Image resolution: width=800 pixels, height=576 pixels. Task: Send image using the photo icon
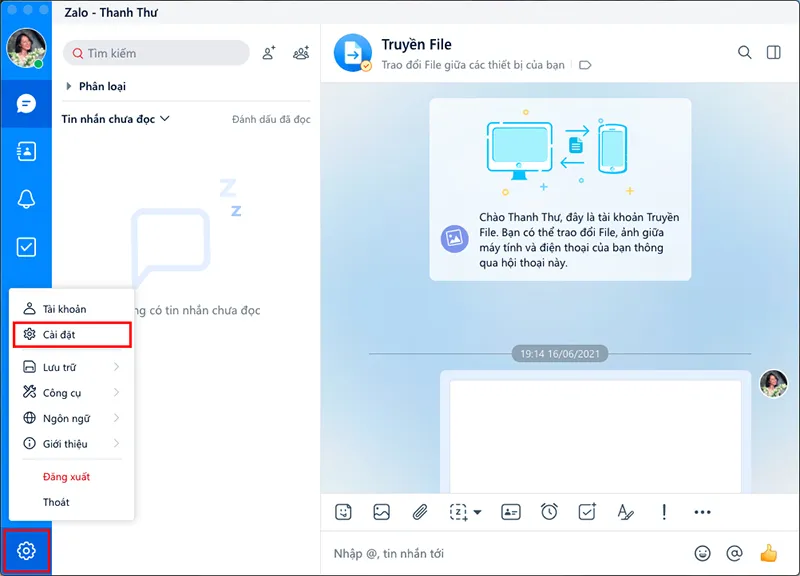coord(381,512)
